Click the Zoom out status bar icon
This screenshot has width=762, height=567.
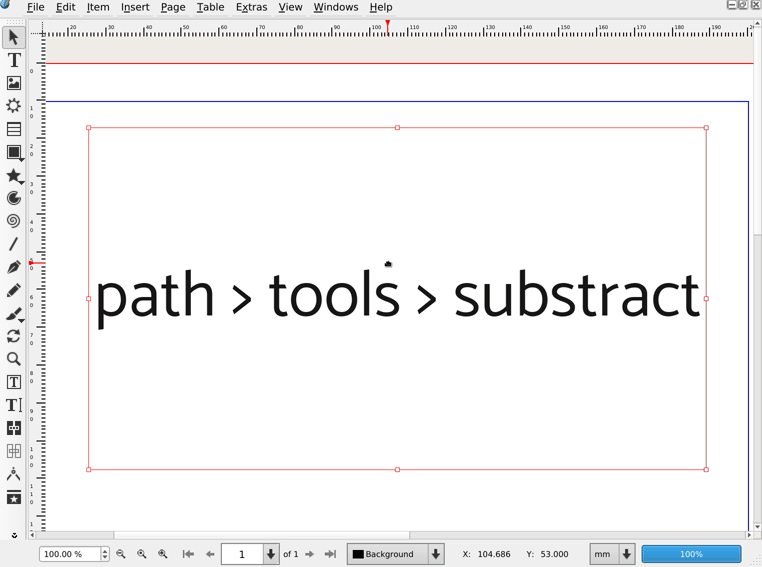121,554
